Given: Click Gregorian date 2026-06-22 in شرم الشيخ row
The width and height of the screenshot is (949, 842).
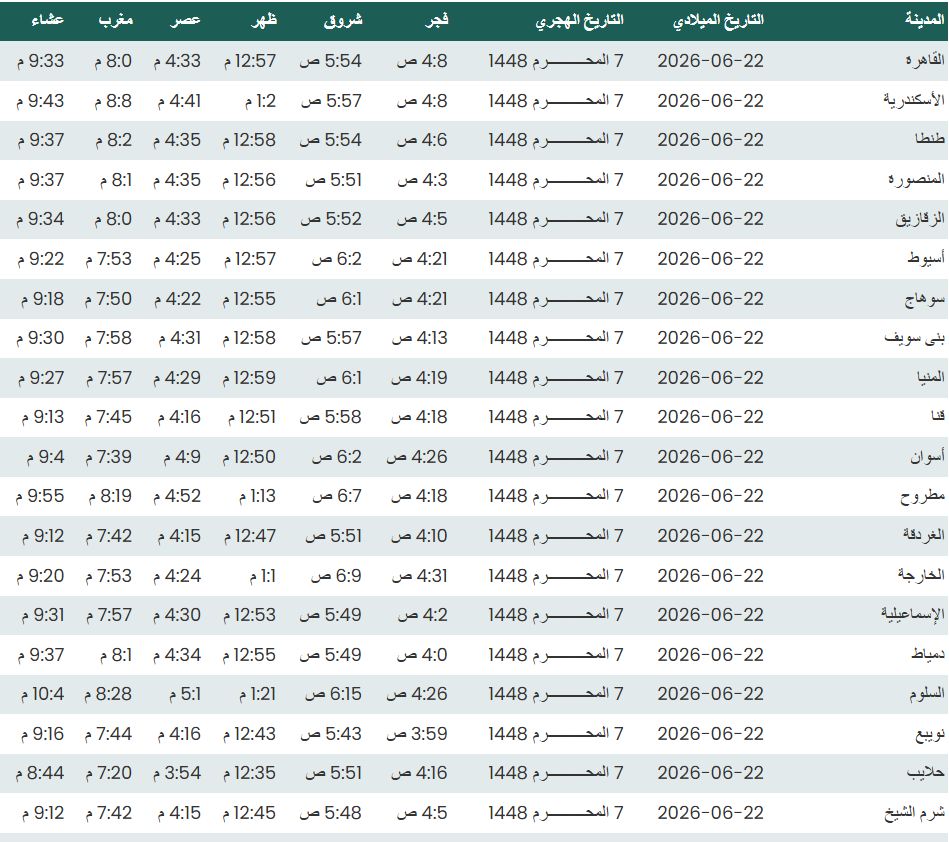Looking at the screenshot, I should click(x=711, y=813).
